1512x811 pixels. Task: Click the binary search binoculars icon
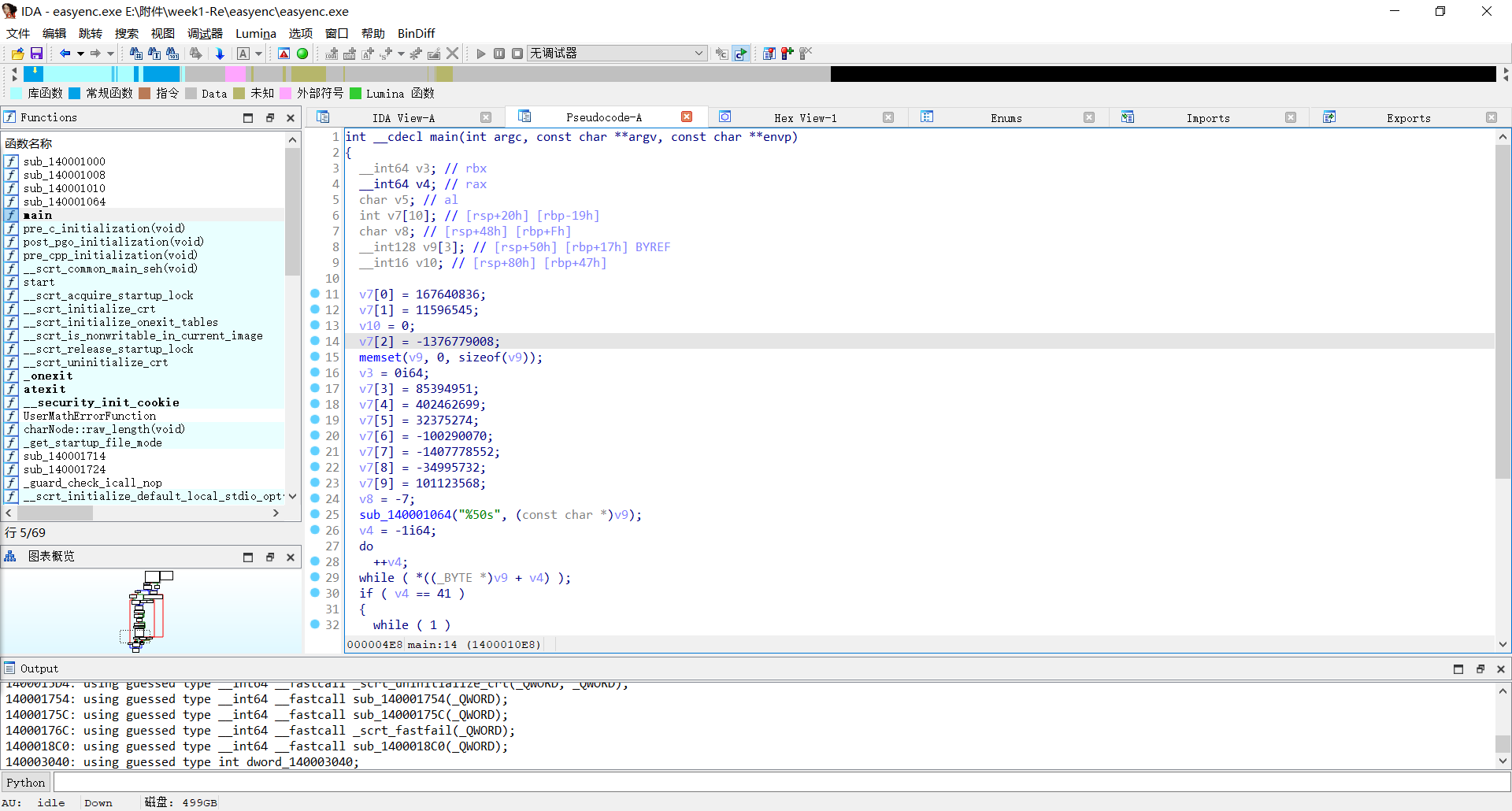click(172, 54)
